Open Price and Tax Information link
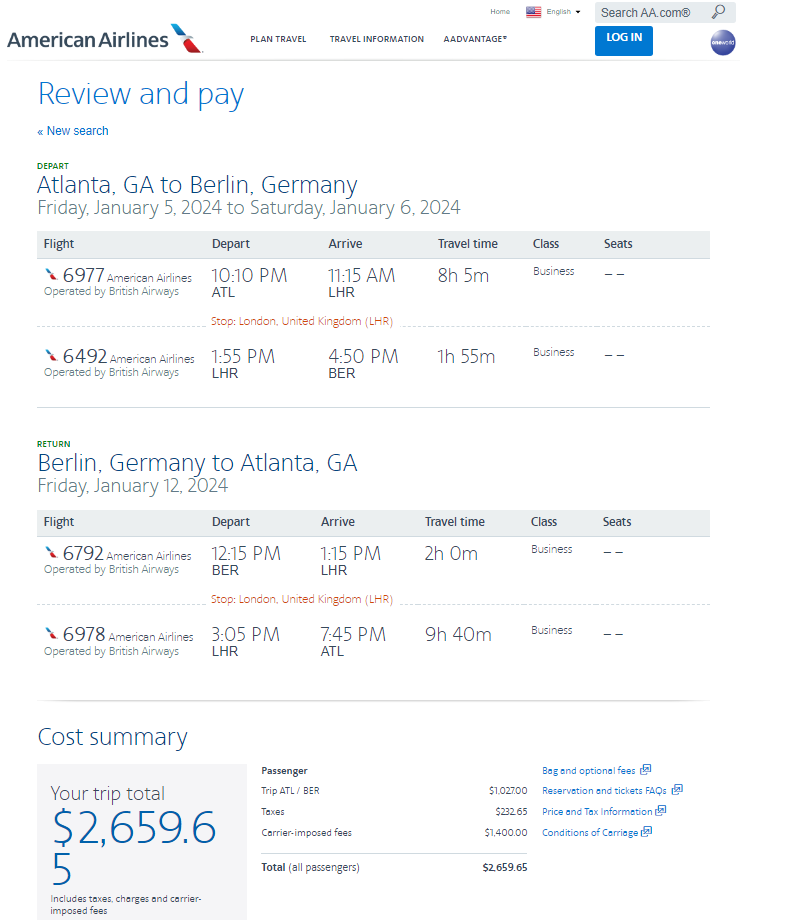Viewport: 785px width, 920px height. [597, 811]
